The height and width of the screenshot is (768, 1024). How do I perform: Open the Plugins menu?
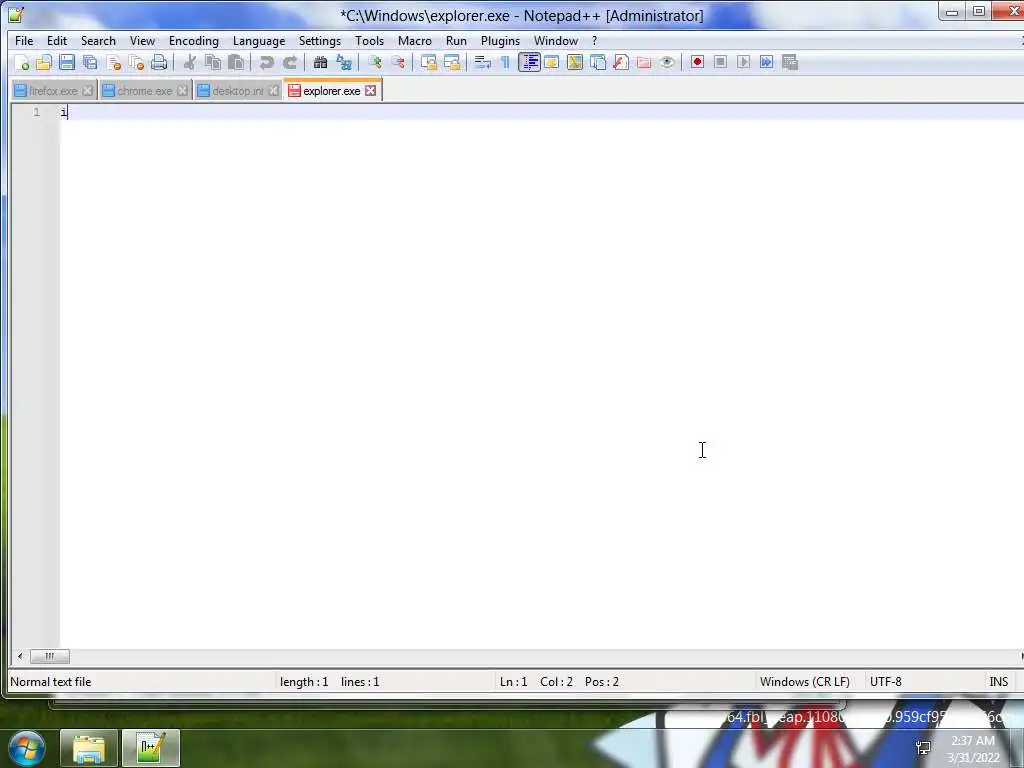(x=500, y=40)
